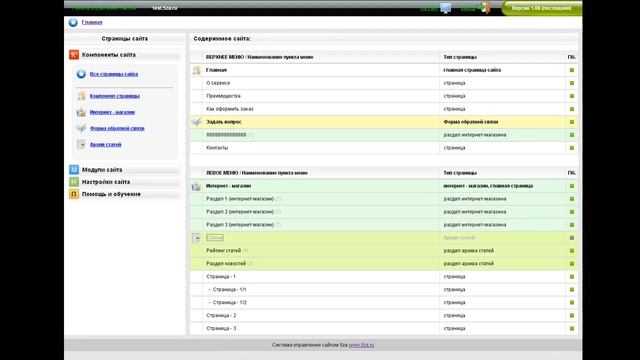Image resolution: width=640 pixels, height=360 pixels.
Task: Select the Раздел 3 (интернет-магазин) row
Action: (384, 225)
